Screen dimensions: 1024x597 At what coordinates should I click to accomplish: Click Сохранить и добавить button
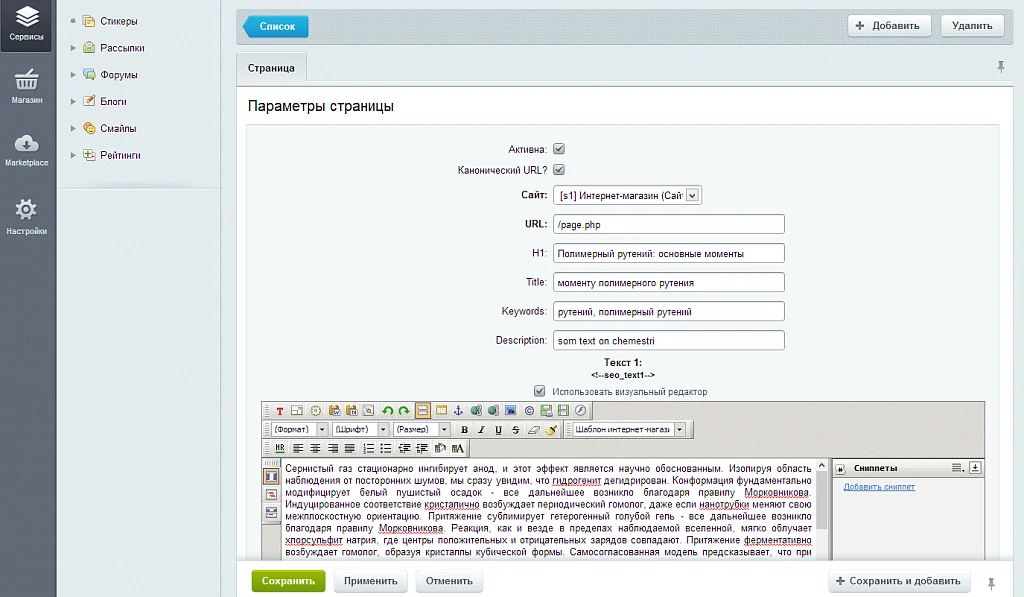(x=898, y=581)
